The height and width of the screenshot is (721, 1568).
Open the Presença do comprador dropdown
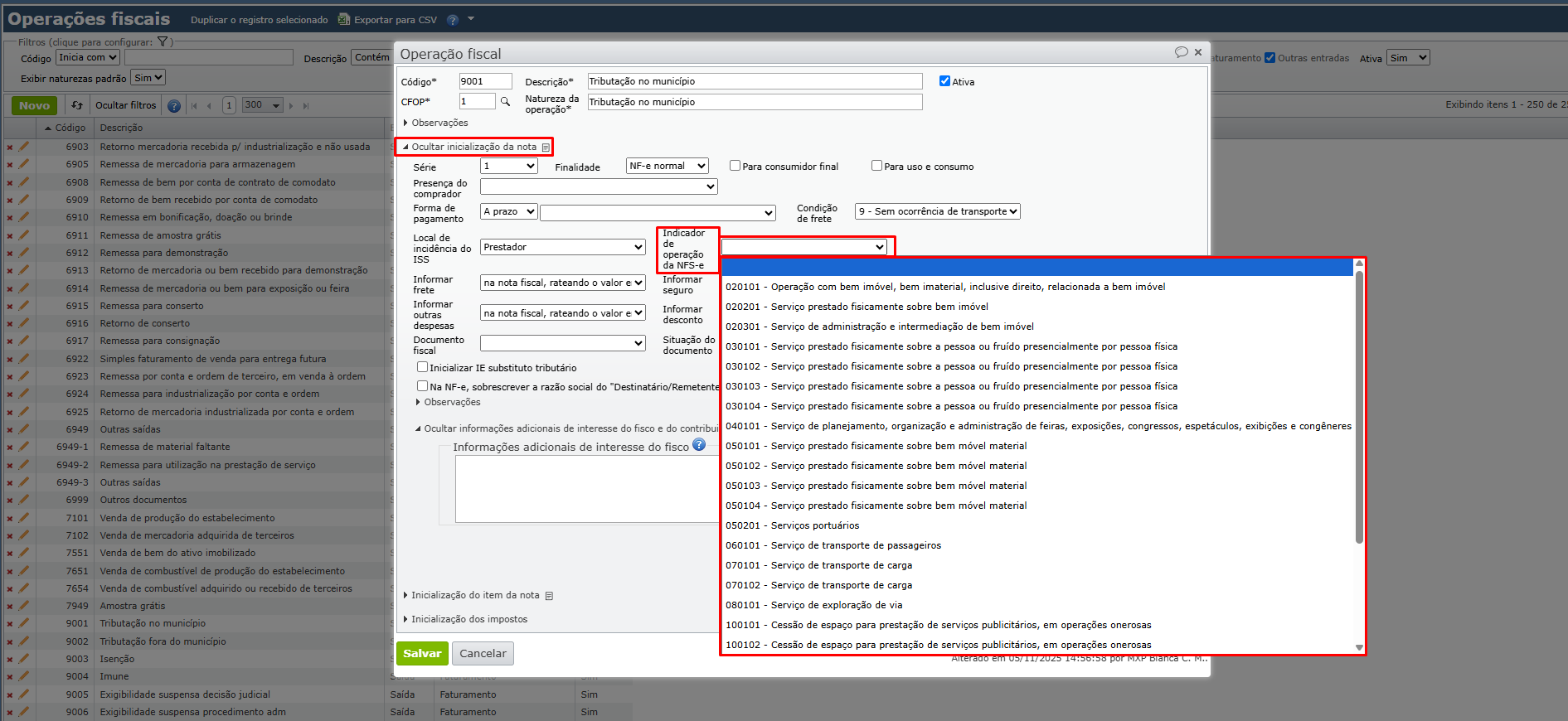(x=599, y=187)
